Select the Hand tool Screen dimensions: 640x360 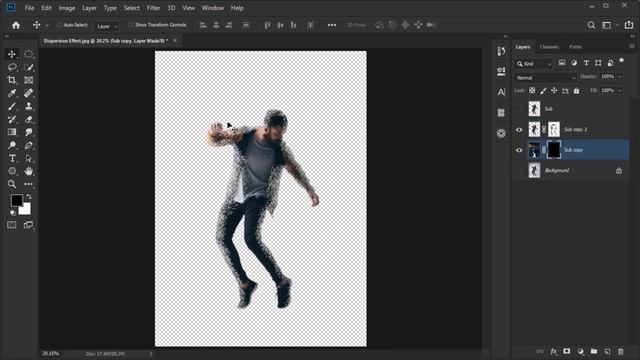[x=28, y=171]
